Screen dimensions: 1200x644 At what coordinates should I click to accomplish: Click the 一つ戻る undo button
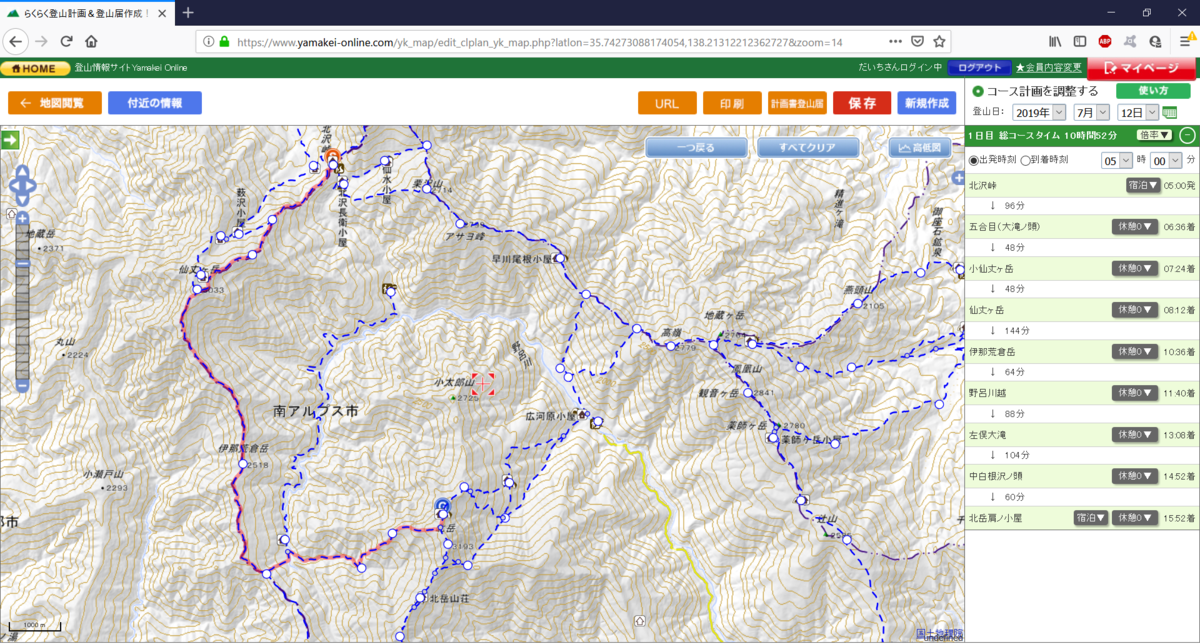click(695, 147)
